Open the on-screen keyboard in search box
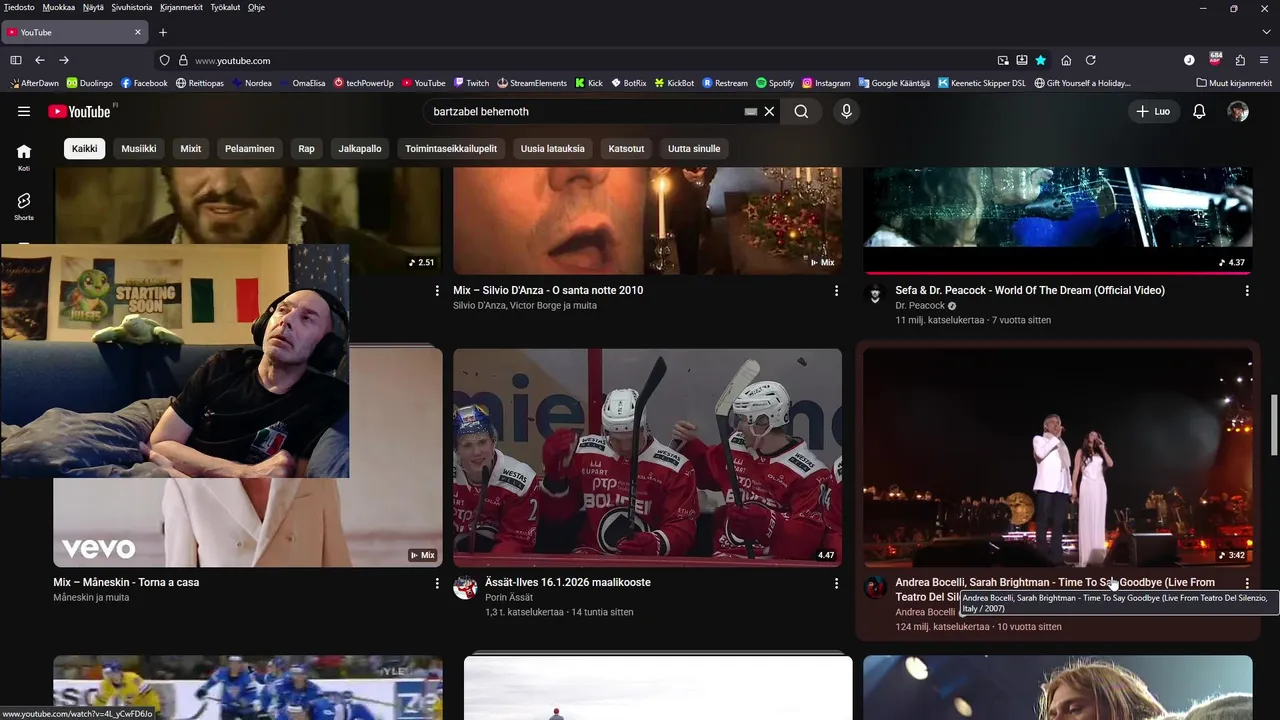 751,112
